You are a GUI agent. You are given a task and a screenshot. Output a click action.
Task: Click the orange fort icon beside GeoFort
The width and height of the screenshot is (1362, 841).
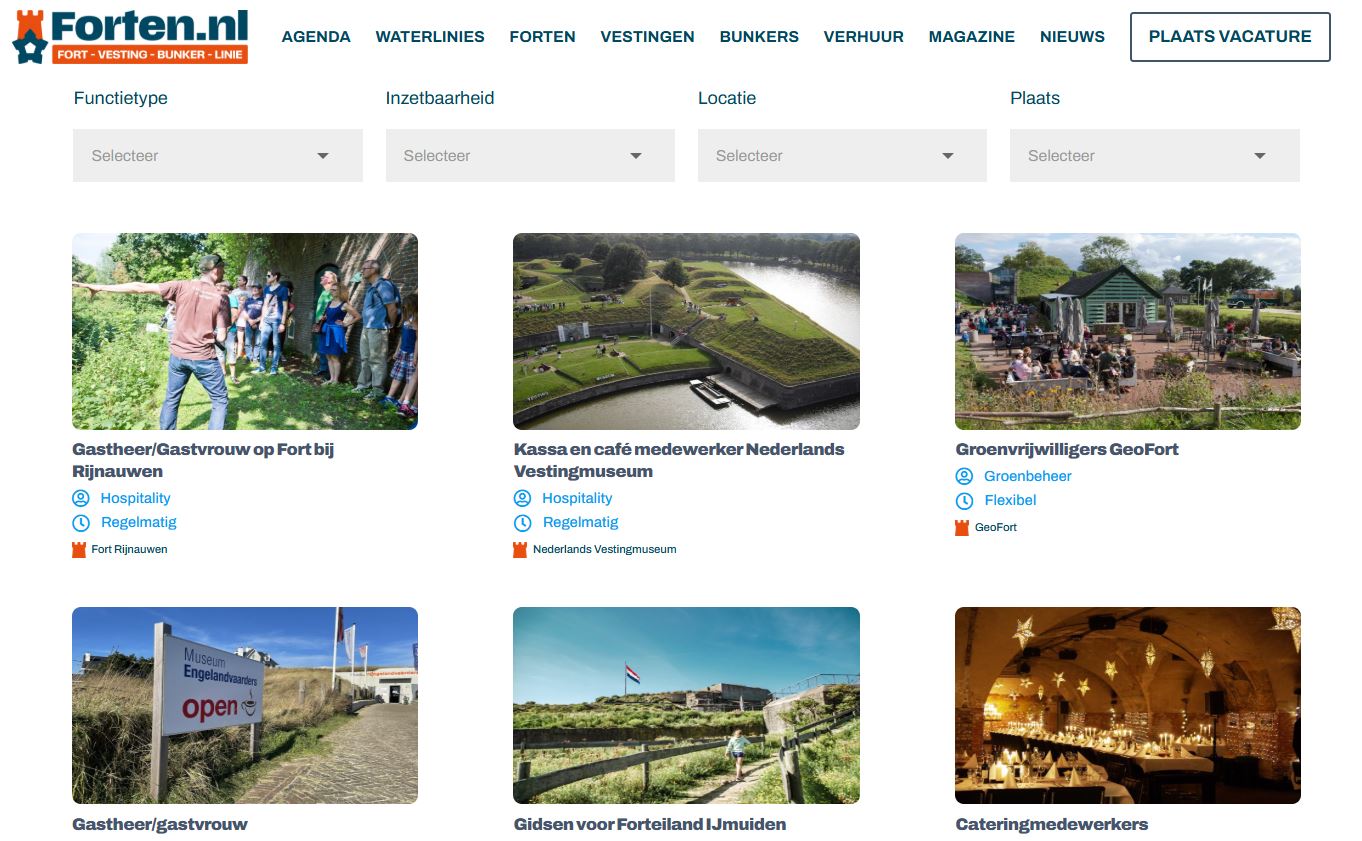tap(962, 527)
